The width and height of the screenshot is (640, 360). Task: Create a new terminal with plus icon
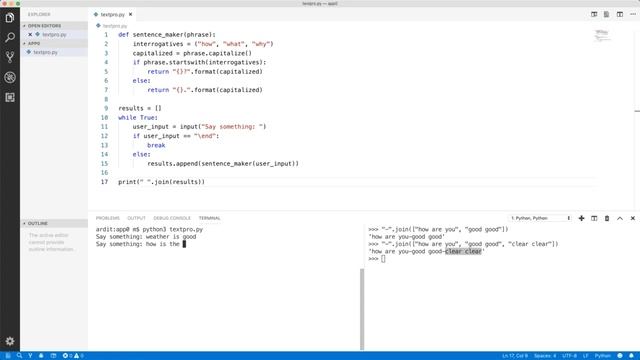coord(581,218)
